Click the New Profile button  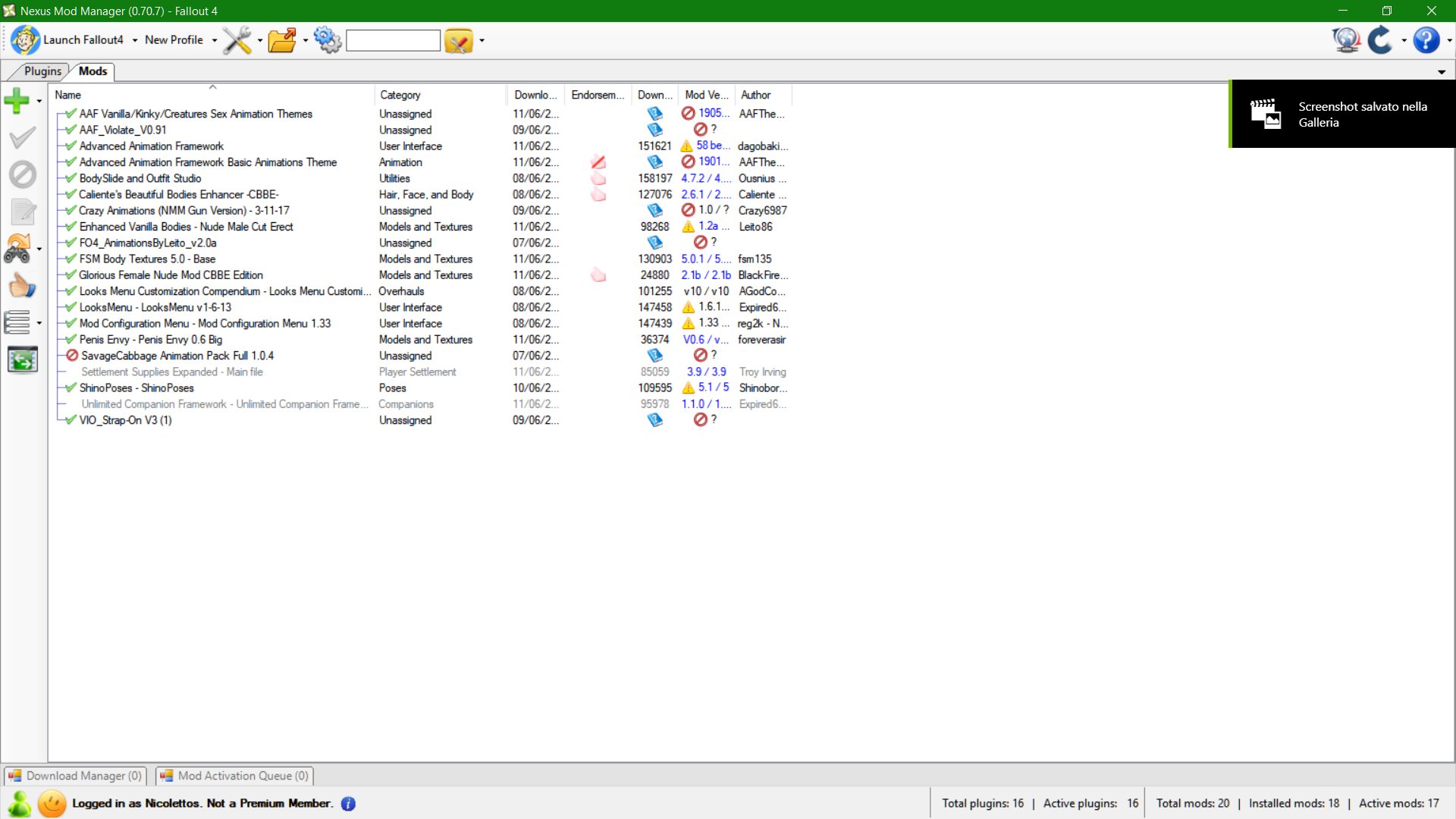point(174,40)
